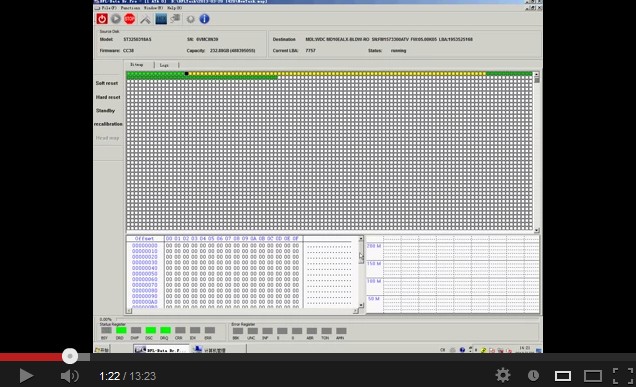This screenshot has width=636, height=387.
Task: Click the States value running
Action: 398,51
